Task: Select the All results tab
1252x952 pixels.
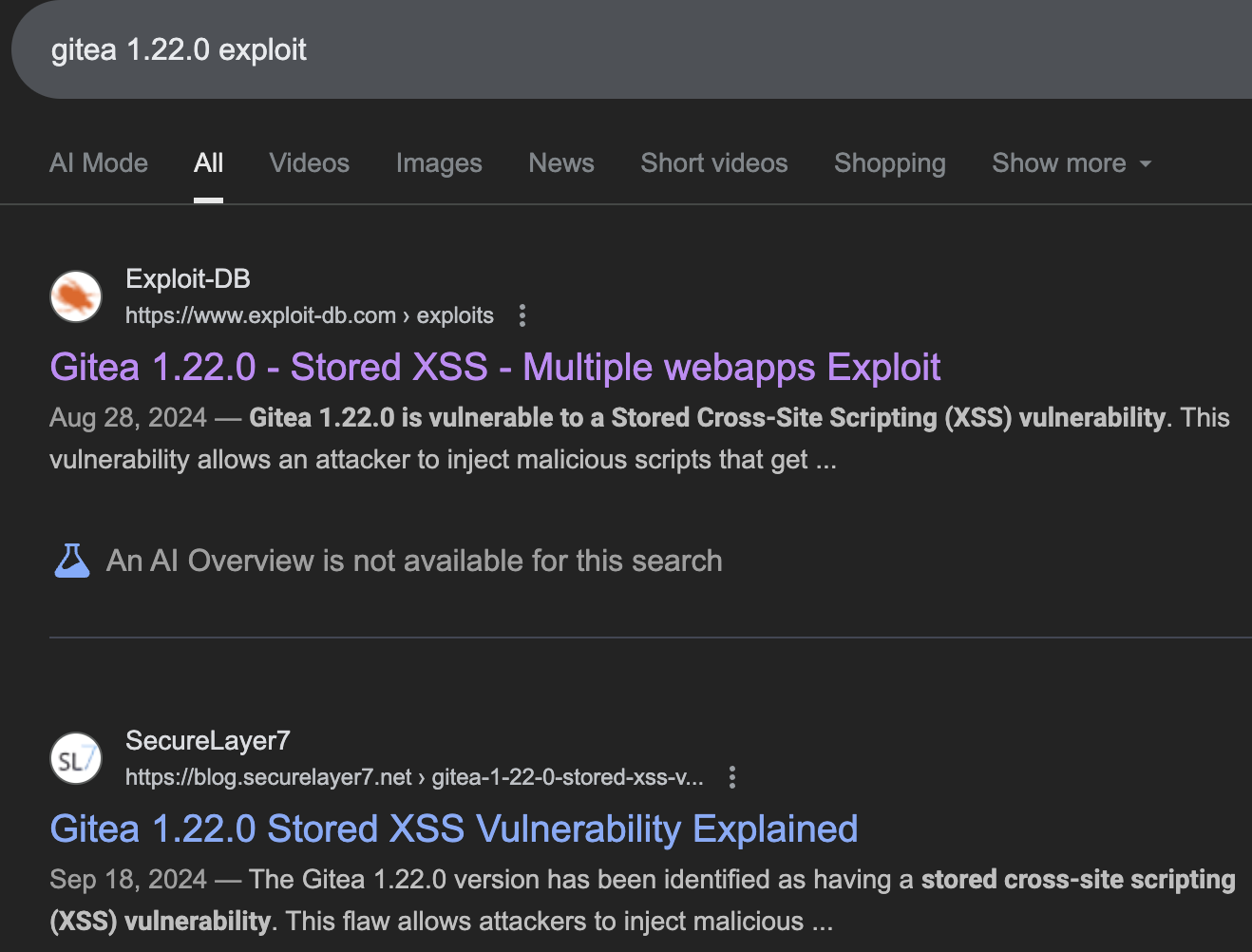Action: 208,163
